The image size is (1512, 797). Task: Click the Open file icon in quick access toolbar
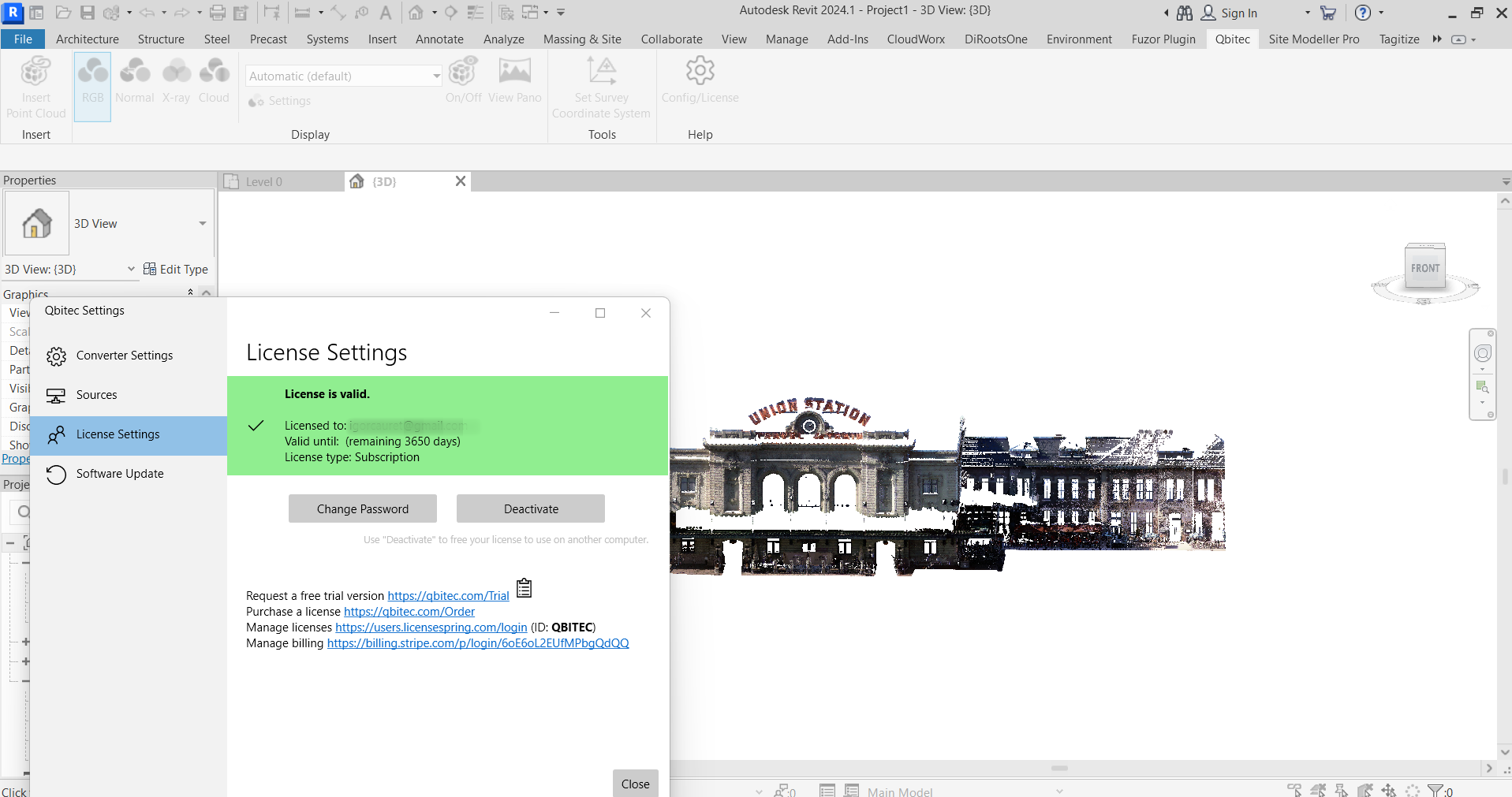tap(63, 13)
